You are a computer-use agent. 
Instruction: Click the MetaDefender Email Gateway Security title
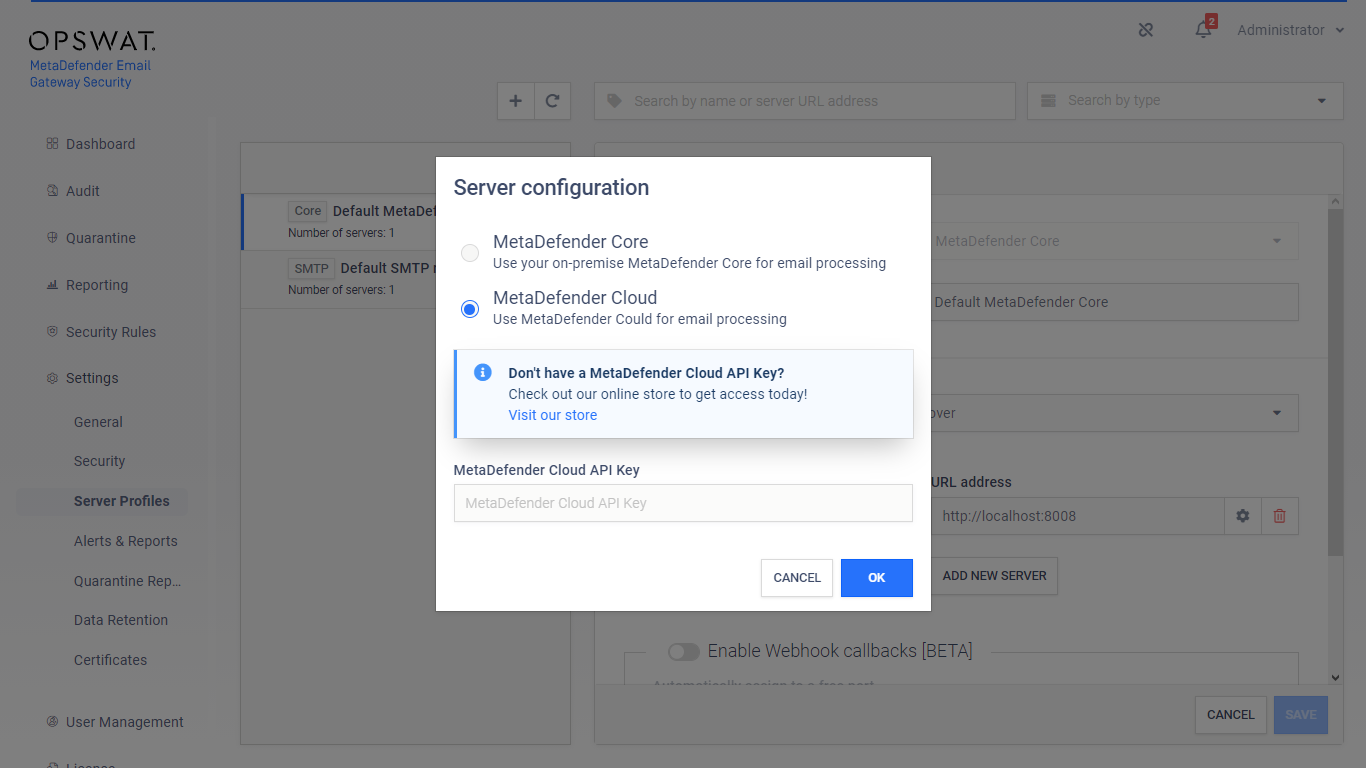(90, 74)
